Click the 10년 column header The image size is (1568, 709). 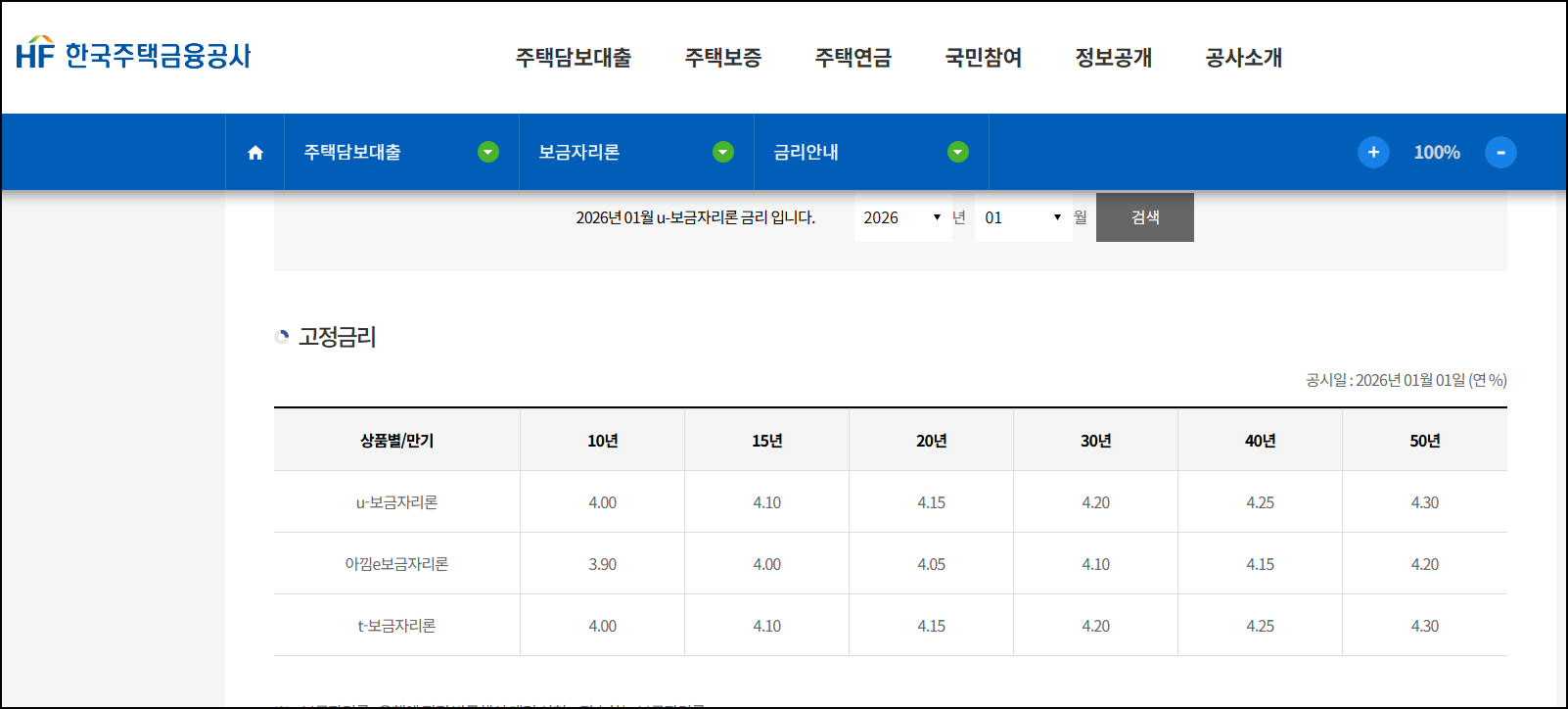tap(603, 441)
